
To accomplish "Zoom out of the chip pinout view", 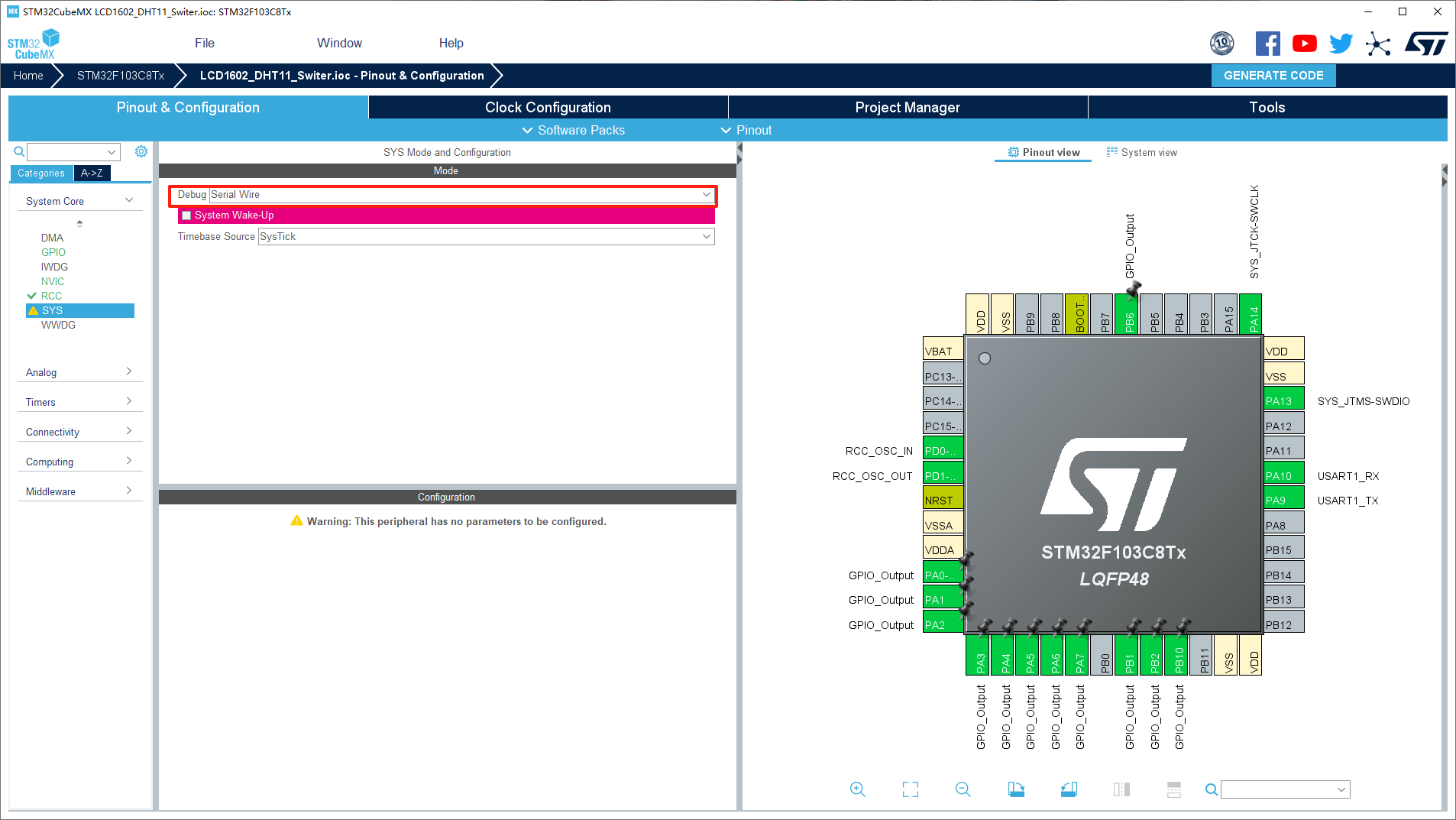I will (963, 789).
